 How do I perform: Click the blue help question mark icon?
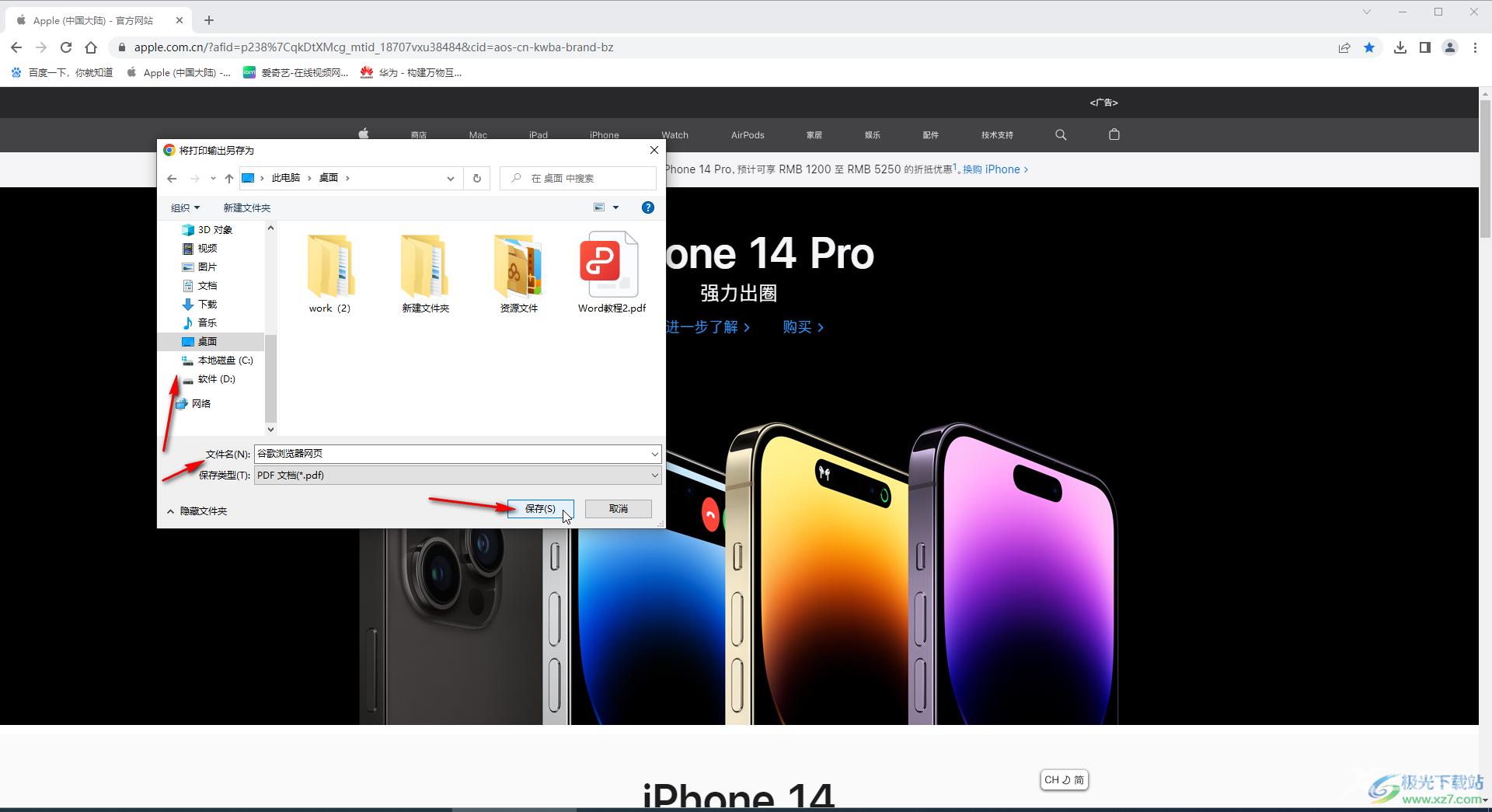coord(647,207)
